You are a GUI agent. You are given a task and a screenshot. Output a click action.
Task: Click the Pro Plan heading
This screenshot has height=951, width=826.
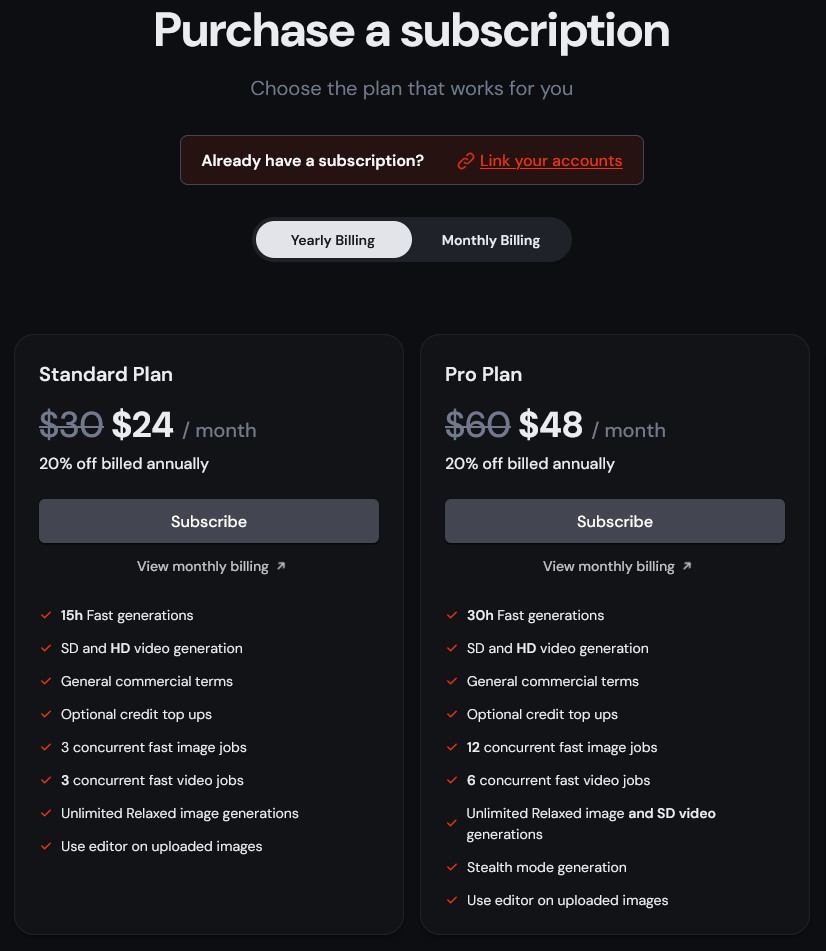(x=484, y=374)
